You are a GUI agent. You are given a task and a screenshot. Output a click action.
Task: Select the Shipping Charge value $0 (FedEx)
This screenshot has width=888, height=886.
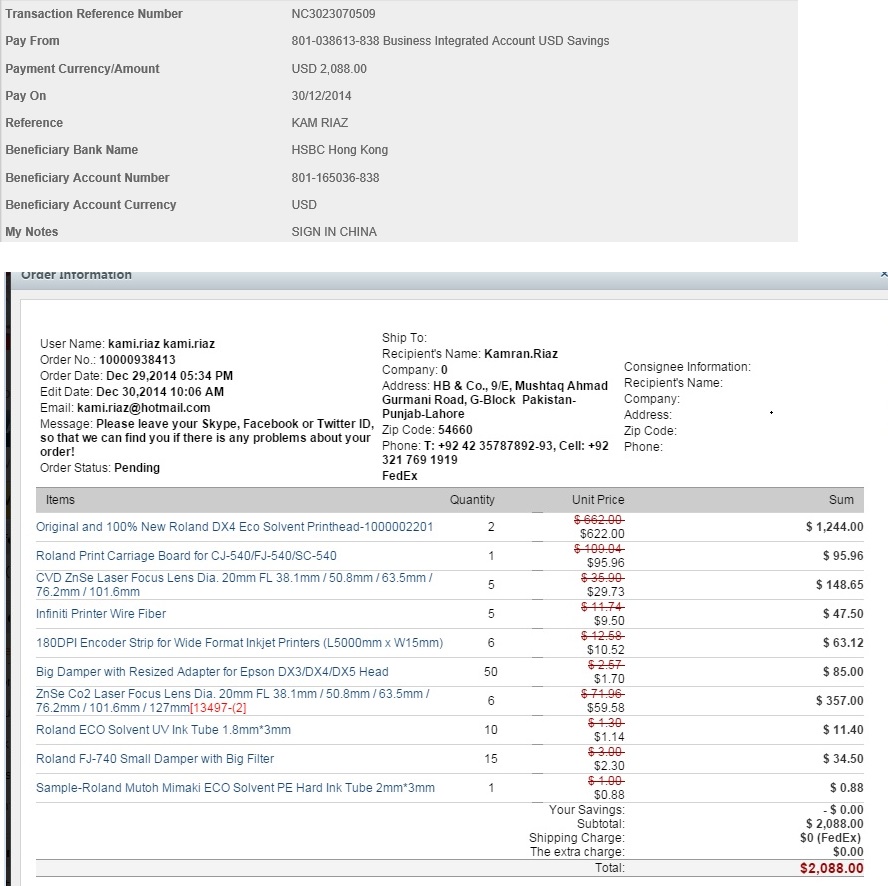830,838
